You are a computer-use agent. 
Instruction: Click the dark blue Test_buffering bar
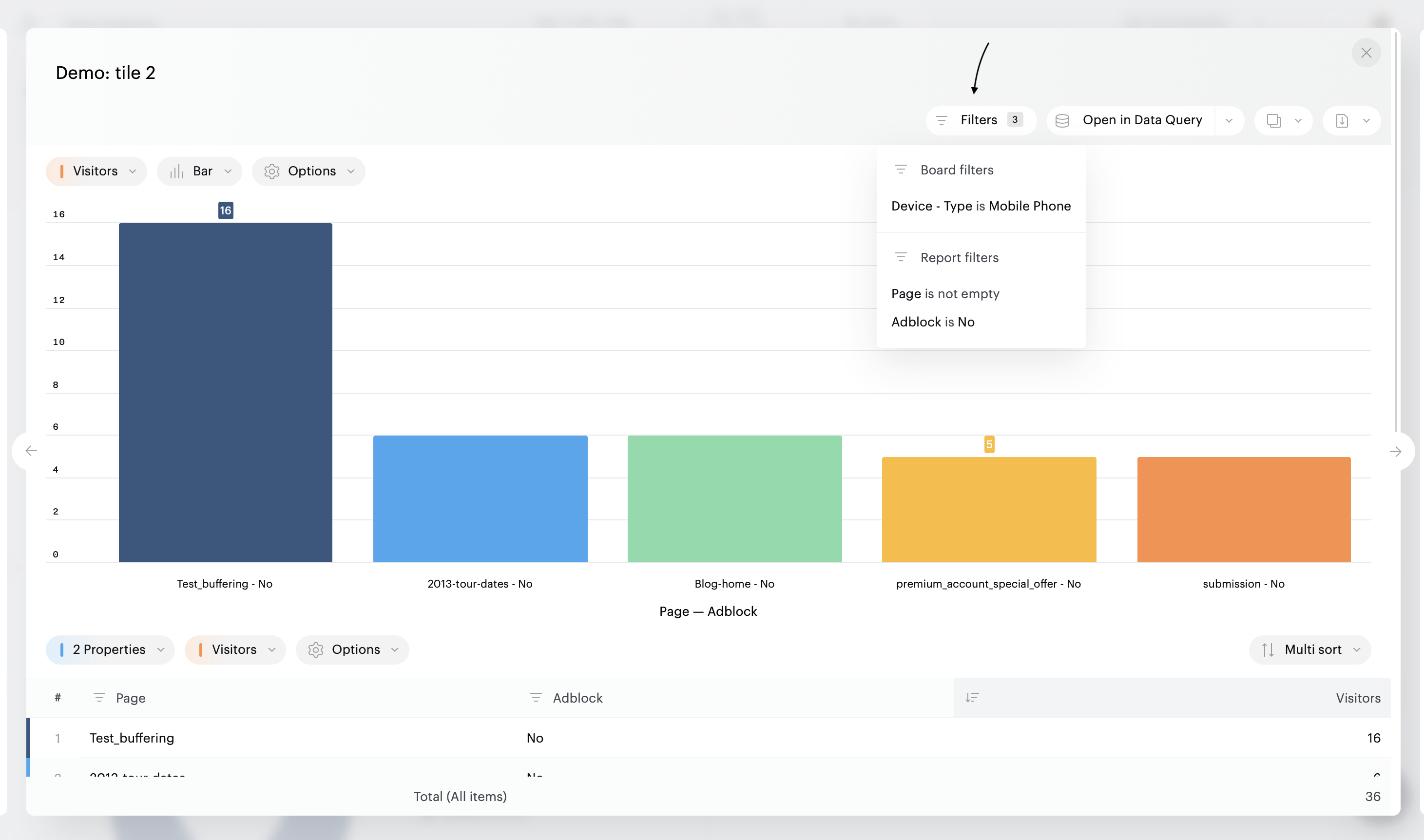(x=225, y=392)
